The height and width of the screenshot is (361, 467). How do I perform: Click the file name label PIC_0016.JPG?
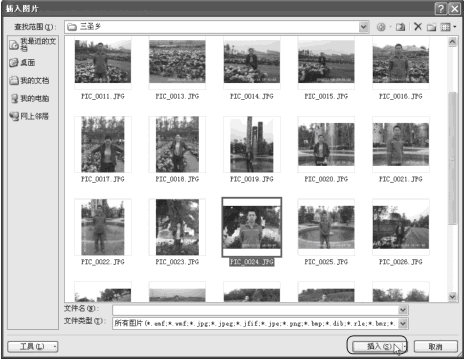point(401,96)
